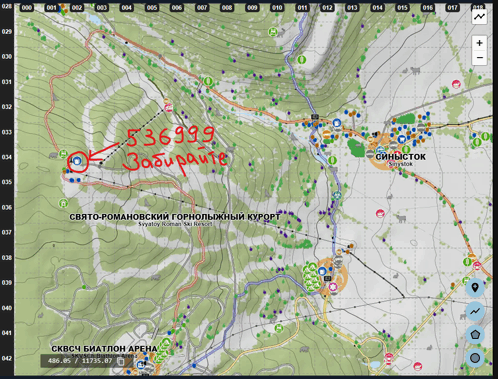
Task: Select the add marker pin tool
Action: (x=475, y=287)
